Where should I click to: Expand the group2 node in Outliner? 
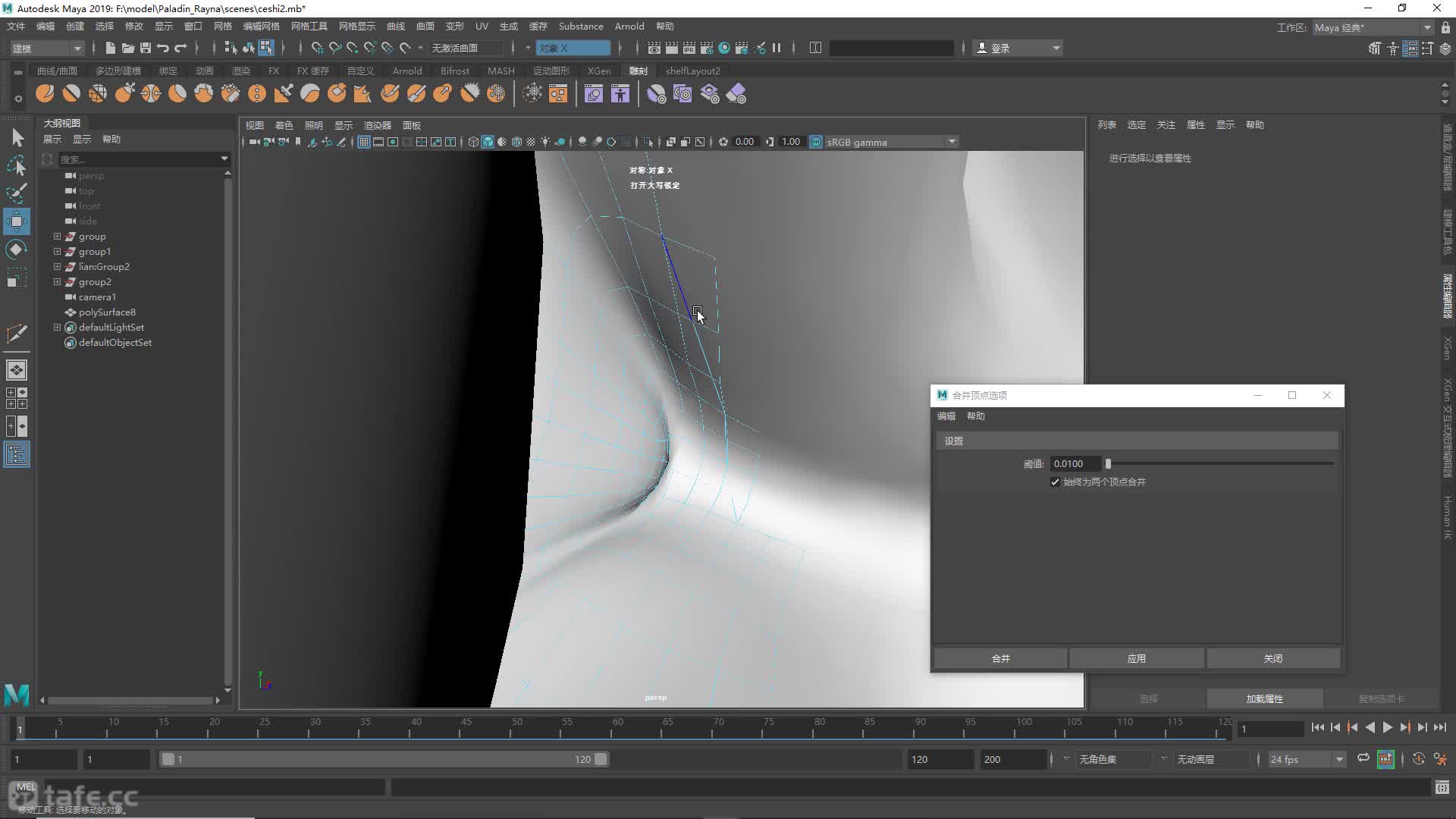click(x=57, y=282)
